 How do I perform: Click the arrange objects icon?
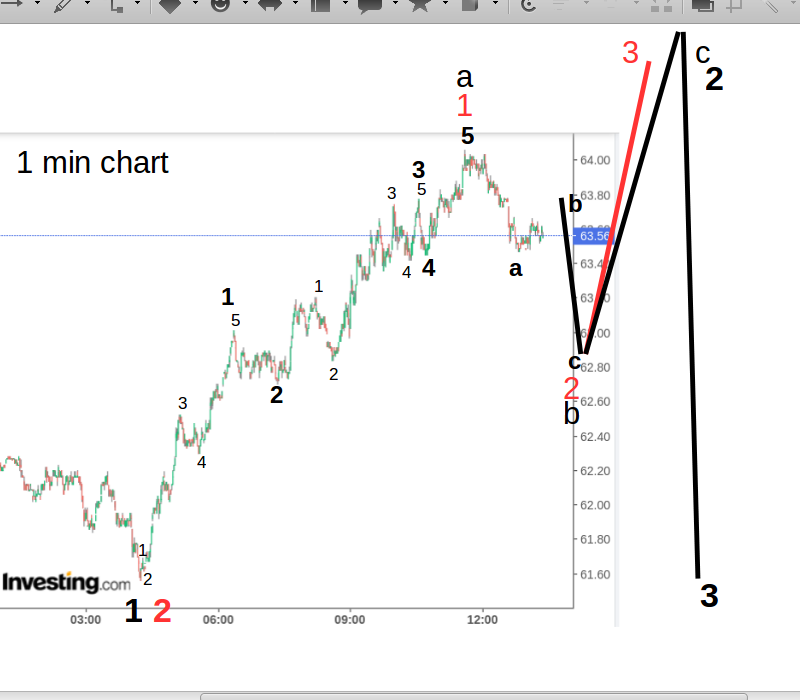(700, 8)
